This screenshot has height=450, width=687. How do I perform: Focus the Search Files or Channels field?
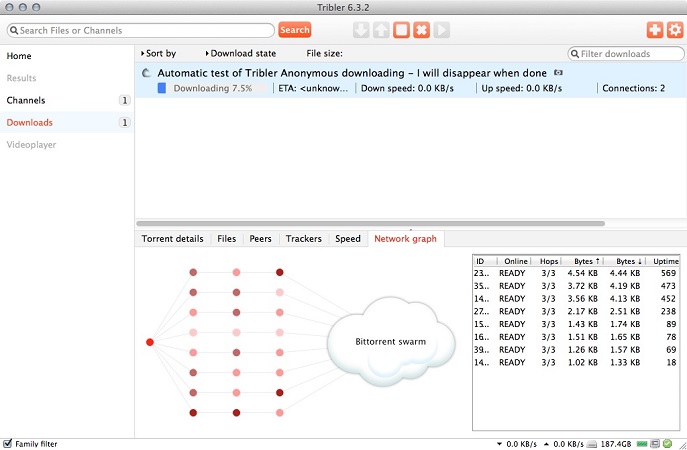click(141, 30)
